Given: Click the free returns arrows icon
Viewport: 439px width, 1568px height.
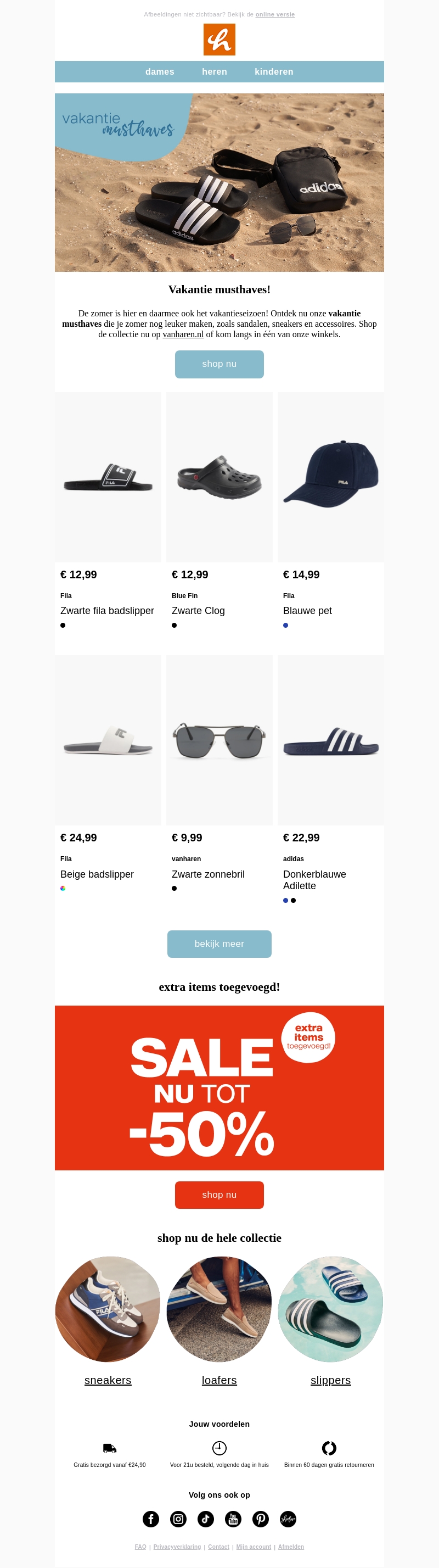Looking at the screenshot, I should click(329, 1448).
